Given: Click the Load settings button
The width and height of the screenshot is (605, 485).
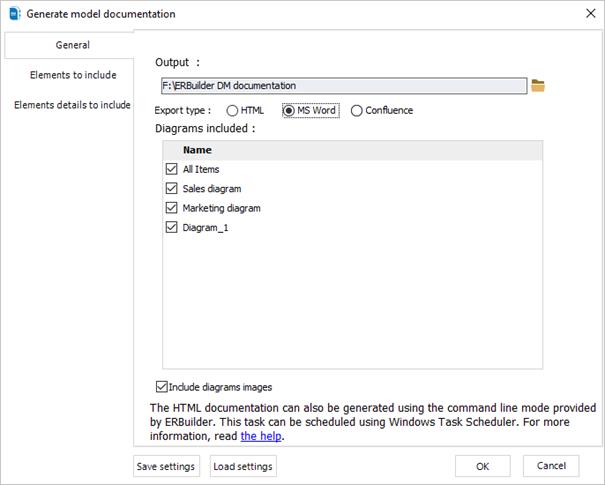Looking at the screenshot, I should click(243, 466).
